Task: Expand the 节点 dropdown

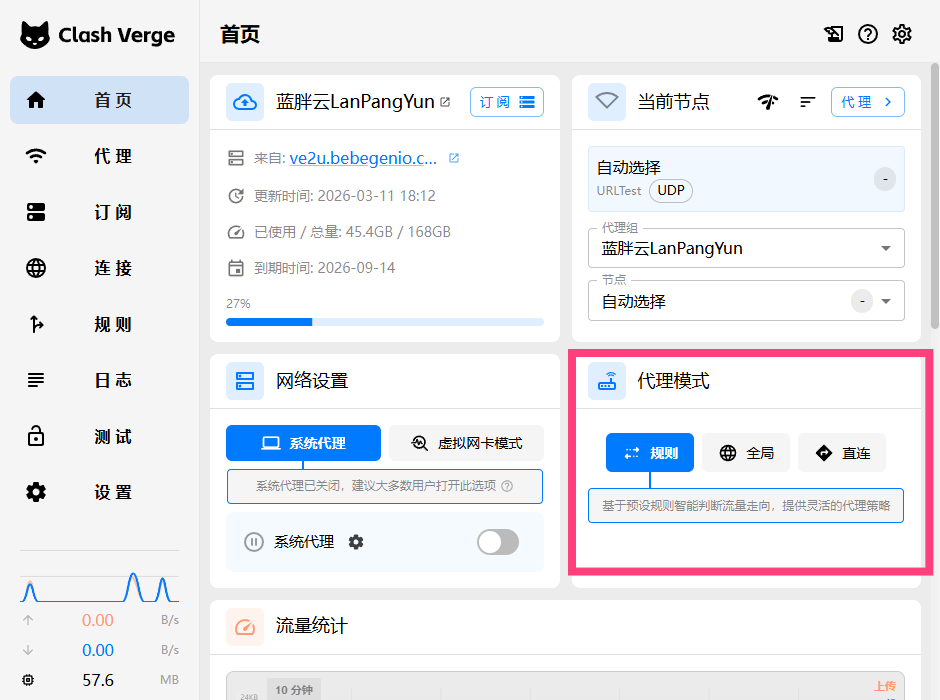Action: click(x=885, y=301)
